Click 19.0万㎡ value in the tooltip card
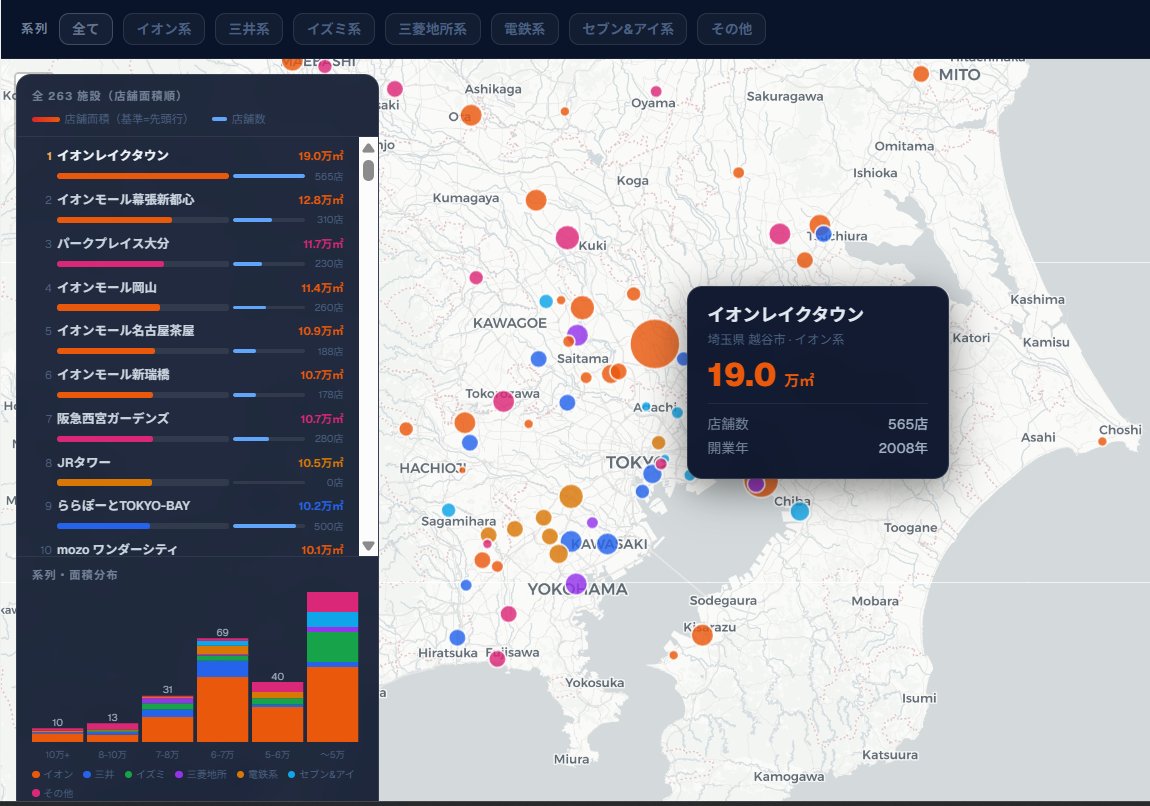1150x806 pixels. (x=761, y=375)
